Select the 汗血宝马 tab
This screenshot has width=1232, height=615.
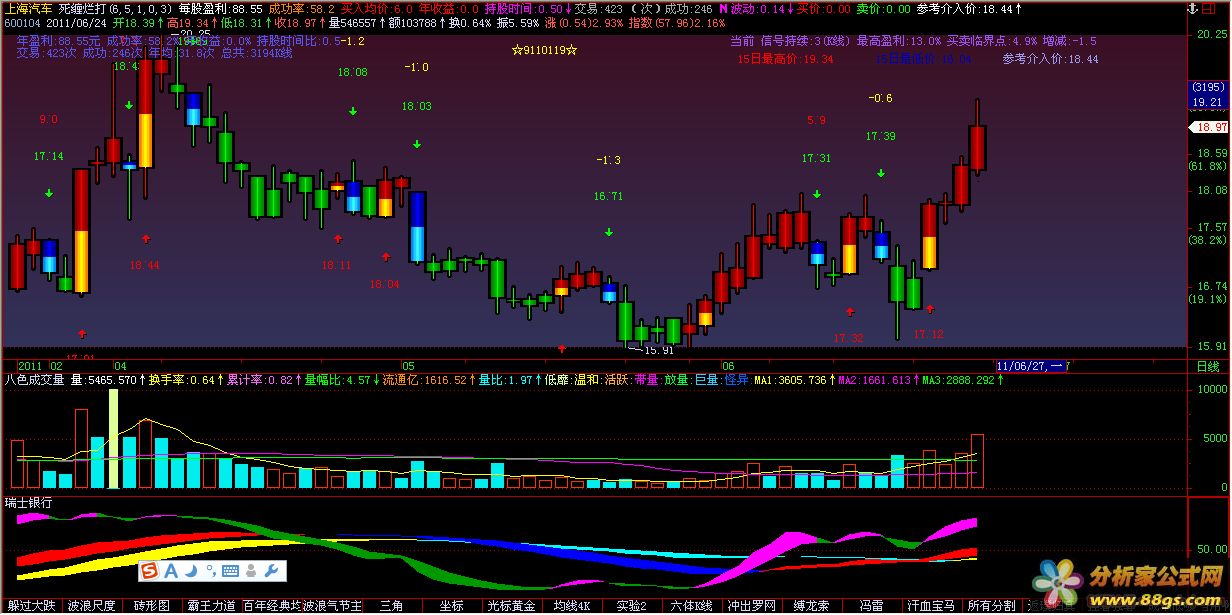click(931, 606)
